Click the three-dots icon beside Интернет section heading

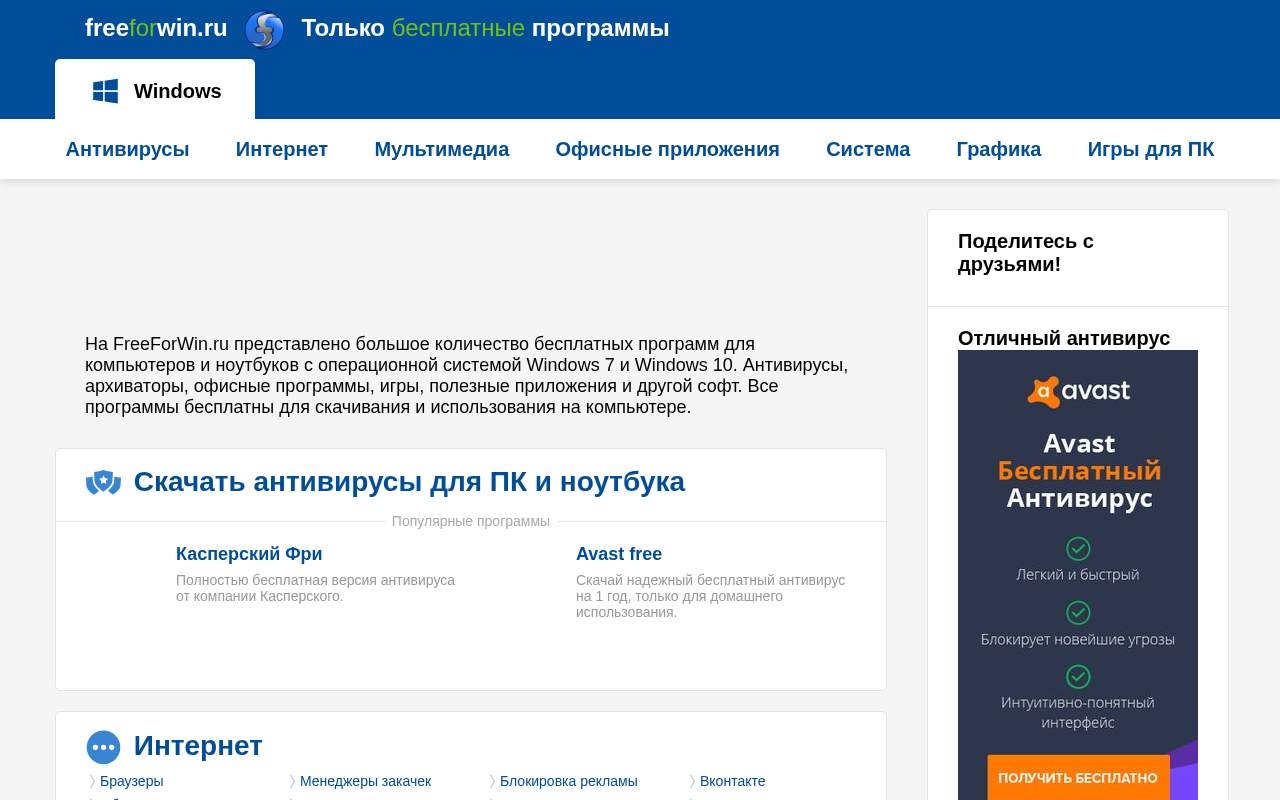[x=103, y=747]
